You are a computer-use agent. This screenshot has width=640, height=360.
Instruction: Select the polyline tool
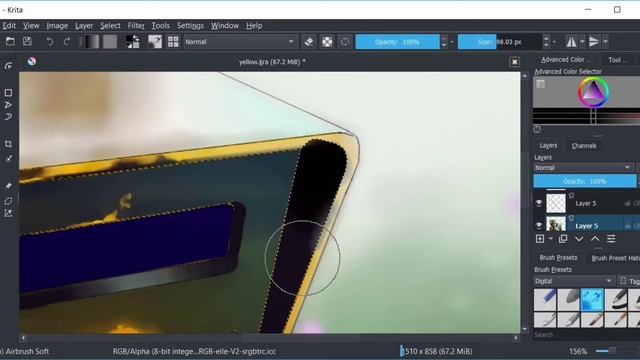pyautogui.click(x=8, y=105)
